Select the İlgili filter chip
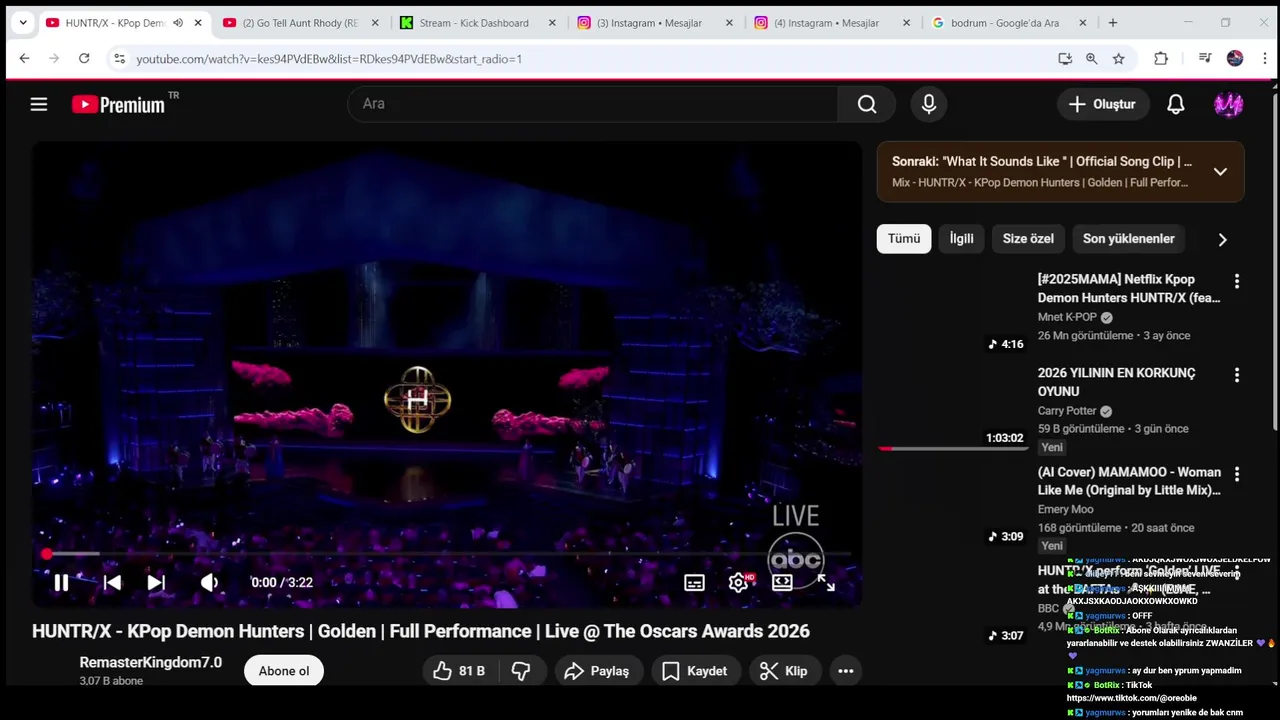 (x=961, y=239)
